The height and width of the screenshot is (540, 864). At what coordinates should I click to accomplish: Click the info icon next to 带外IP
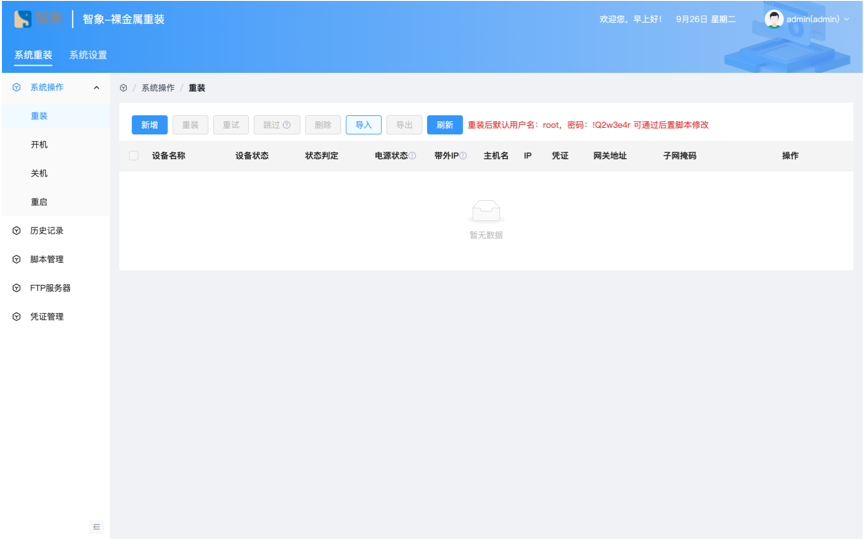(x=463, y=156)
